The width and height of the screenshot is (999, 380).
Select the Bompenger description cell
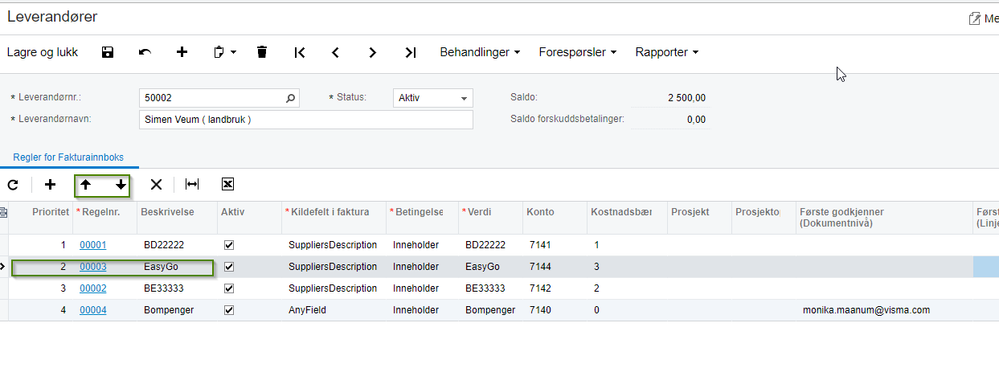[x=176, y=311]
